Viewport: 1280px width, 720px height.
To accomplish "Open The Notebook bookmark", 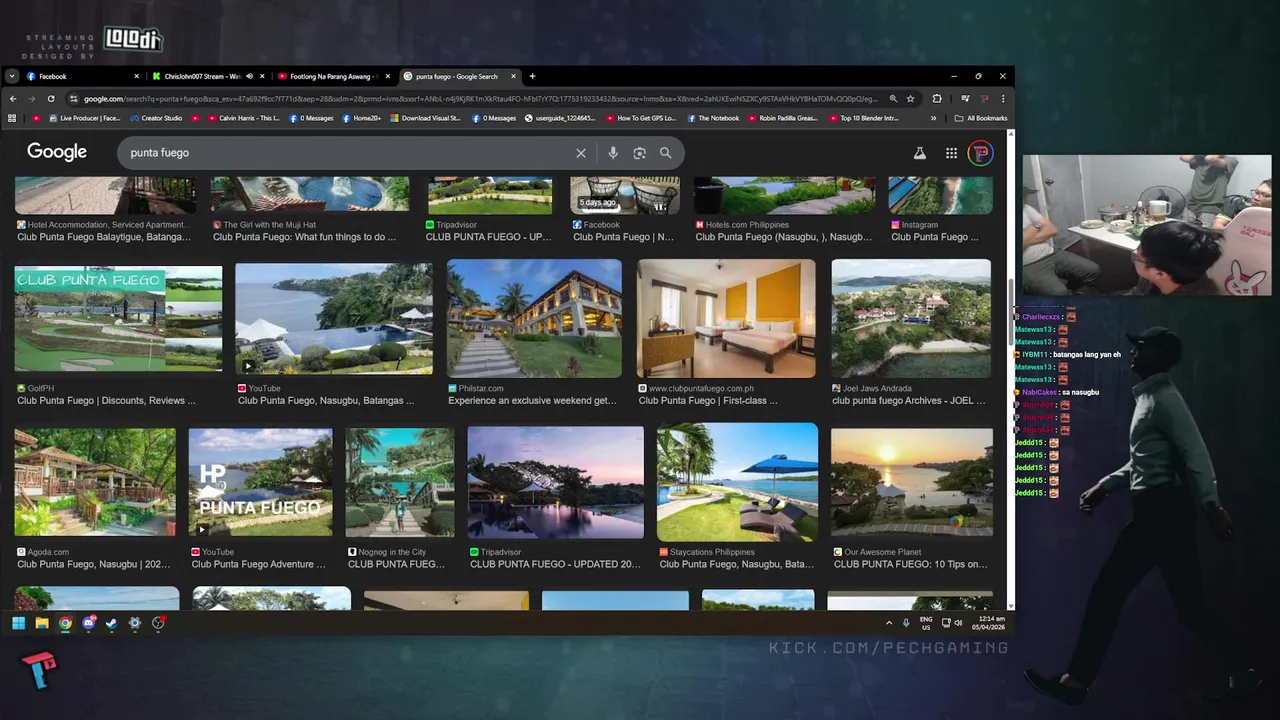I will coord(712,118).
